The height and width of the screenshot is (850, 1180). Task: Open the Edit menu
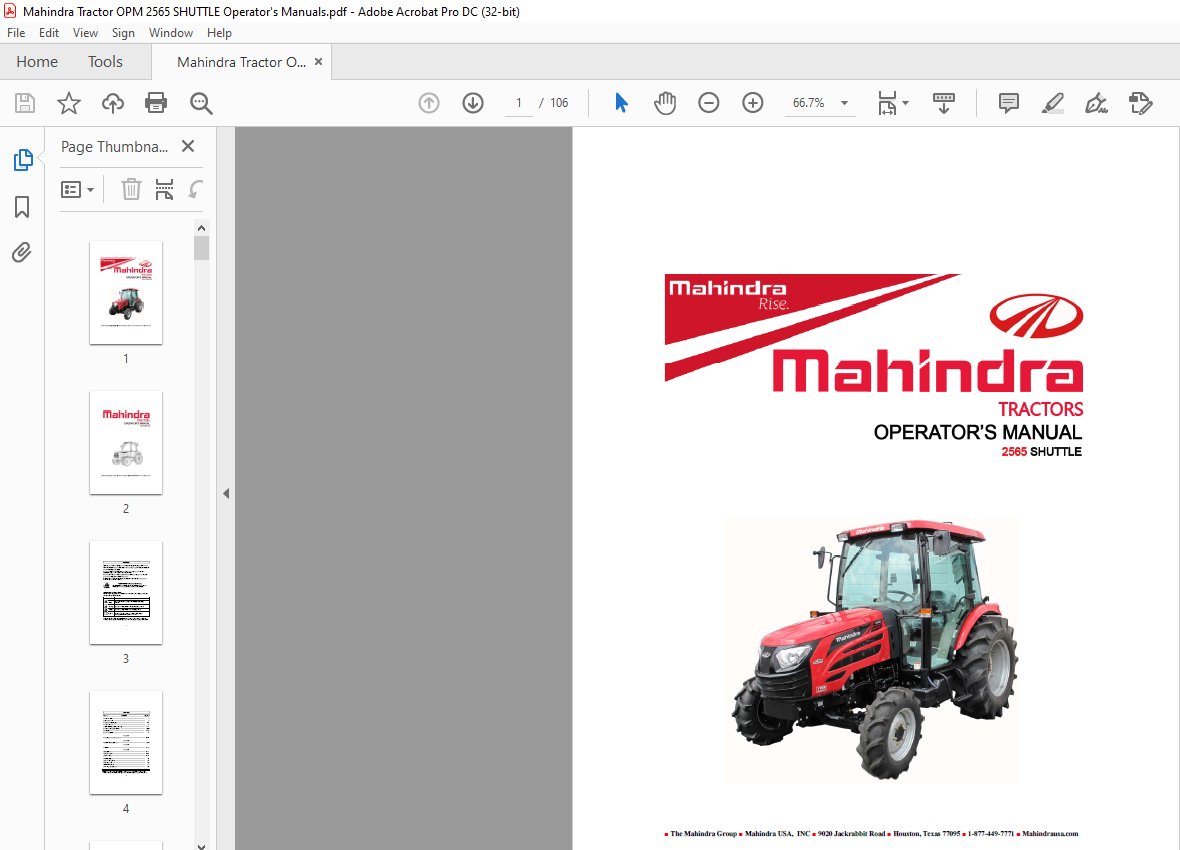49,32
